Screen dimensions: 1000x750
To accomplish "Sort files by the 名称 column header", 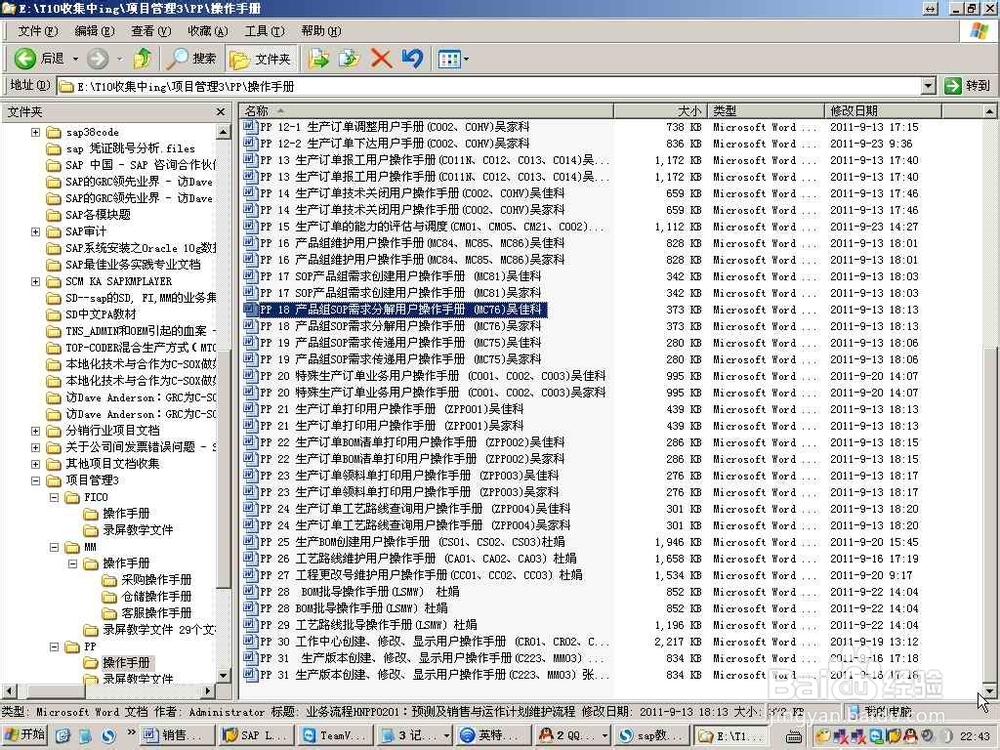I will point(427,111).
